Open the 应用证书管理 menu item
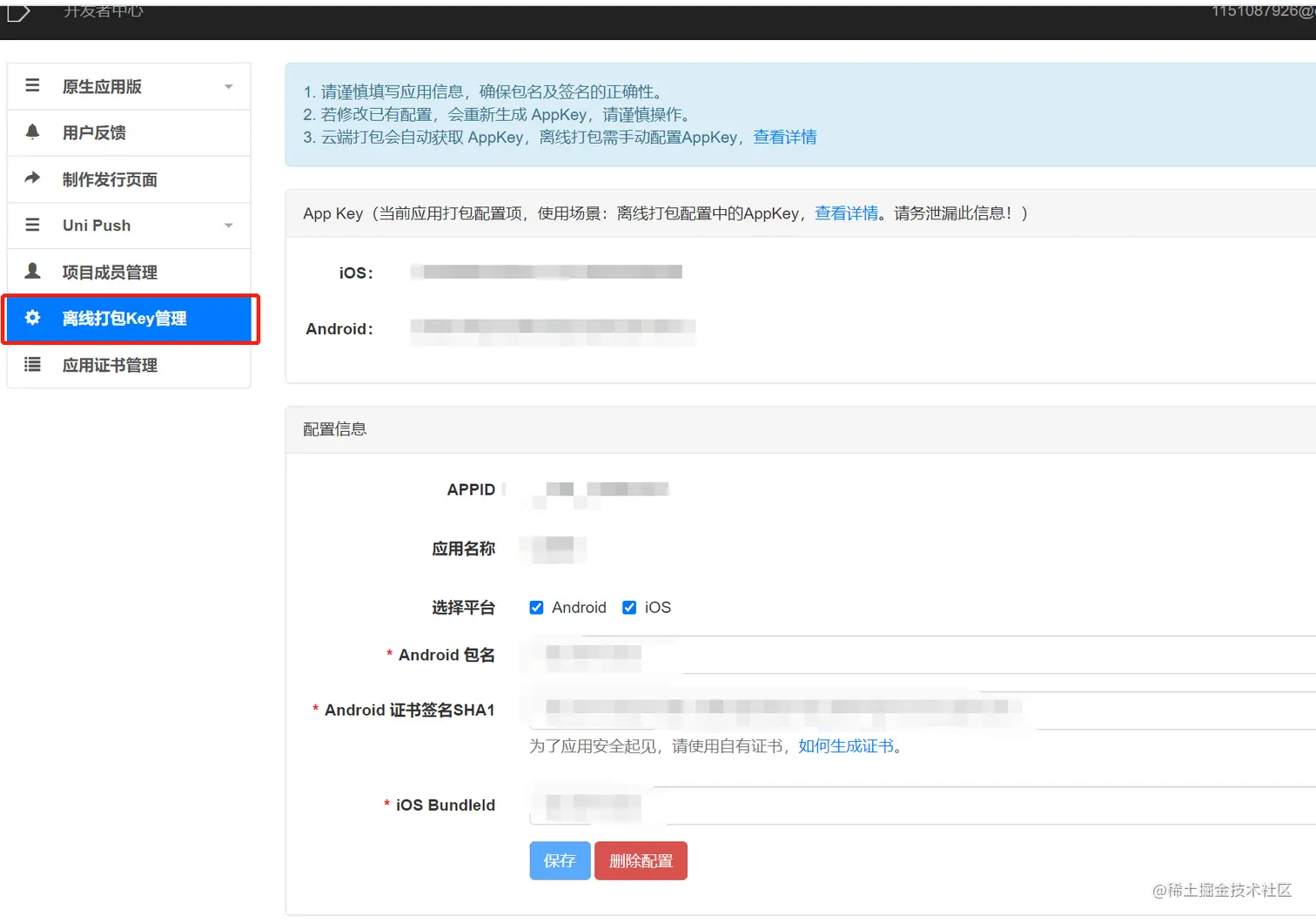 (129, 366)
